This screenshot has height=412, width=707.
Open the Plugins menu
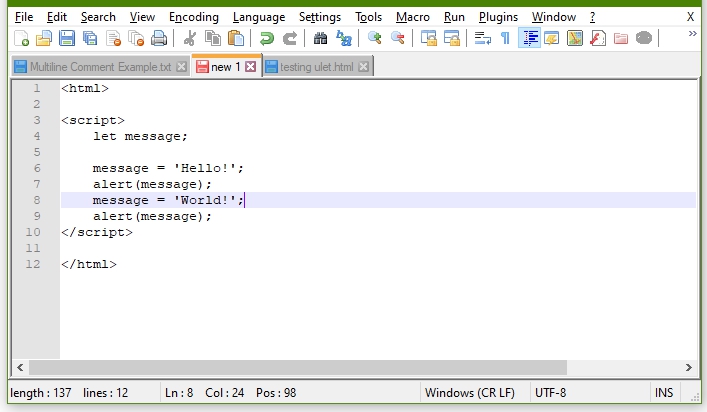(498, 17)
